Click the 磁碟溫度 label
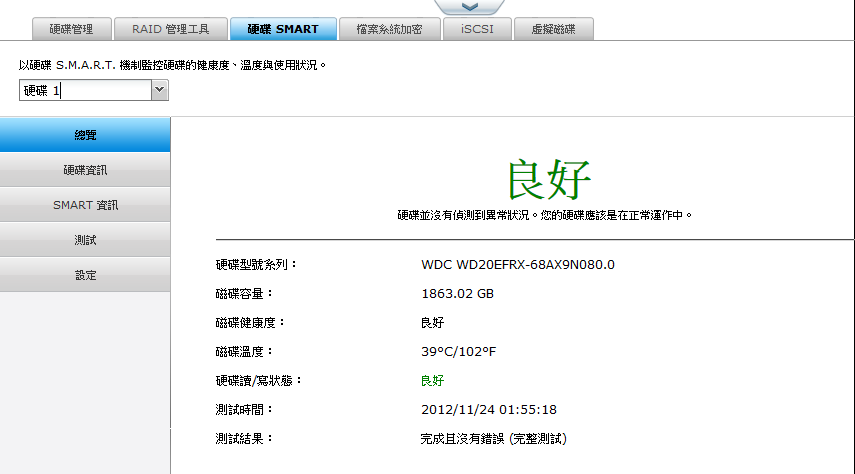855x474 pixels. (244, 351)
